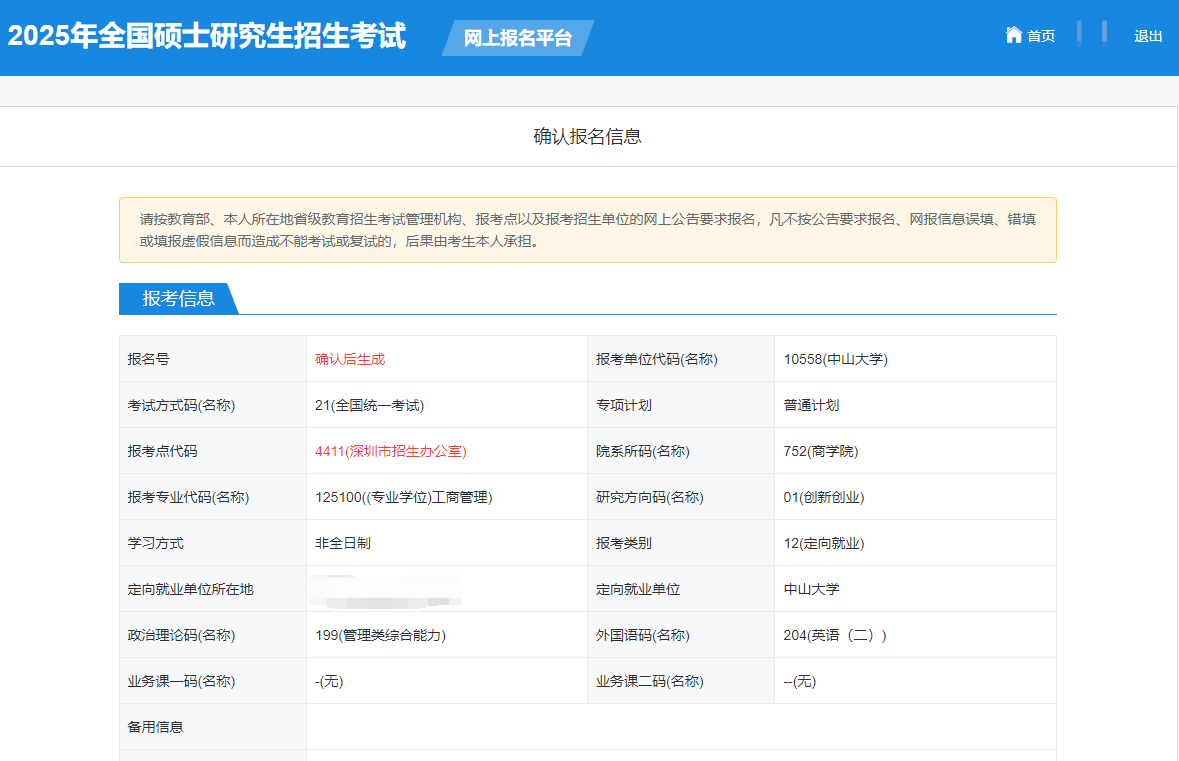Select the 10558(中山大学) unit code value
Image resolution: width=1179 pixels, height=761 pixels.
coord(835,359)
